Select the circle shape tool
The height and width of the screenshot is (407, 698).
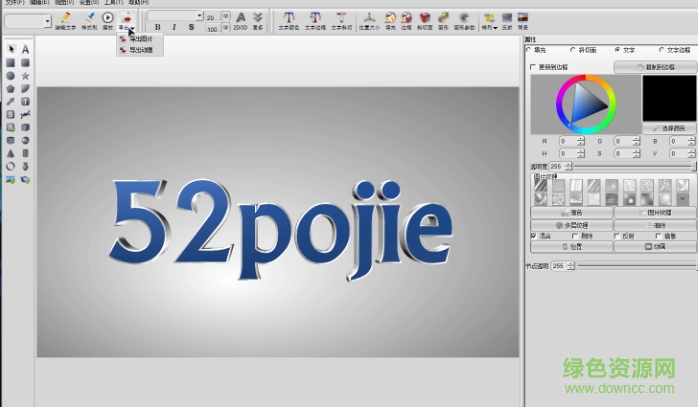pos(11,76)
